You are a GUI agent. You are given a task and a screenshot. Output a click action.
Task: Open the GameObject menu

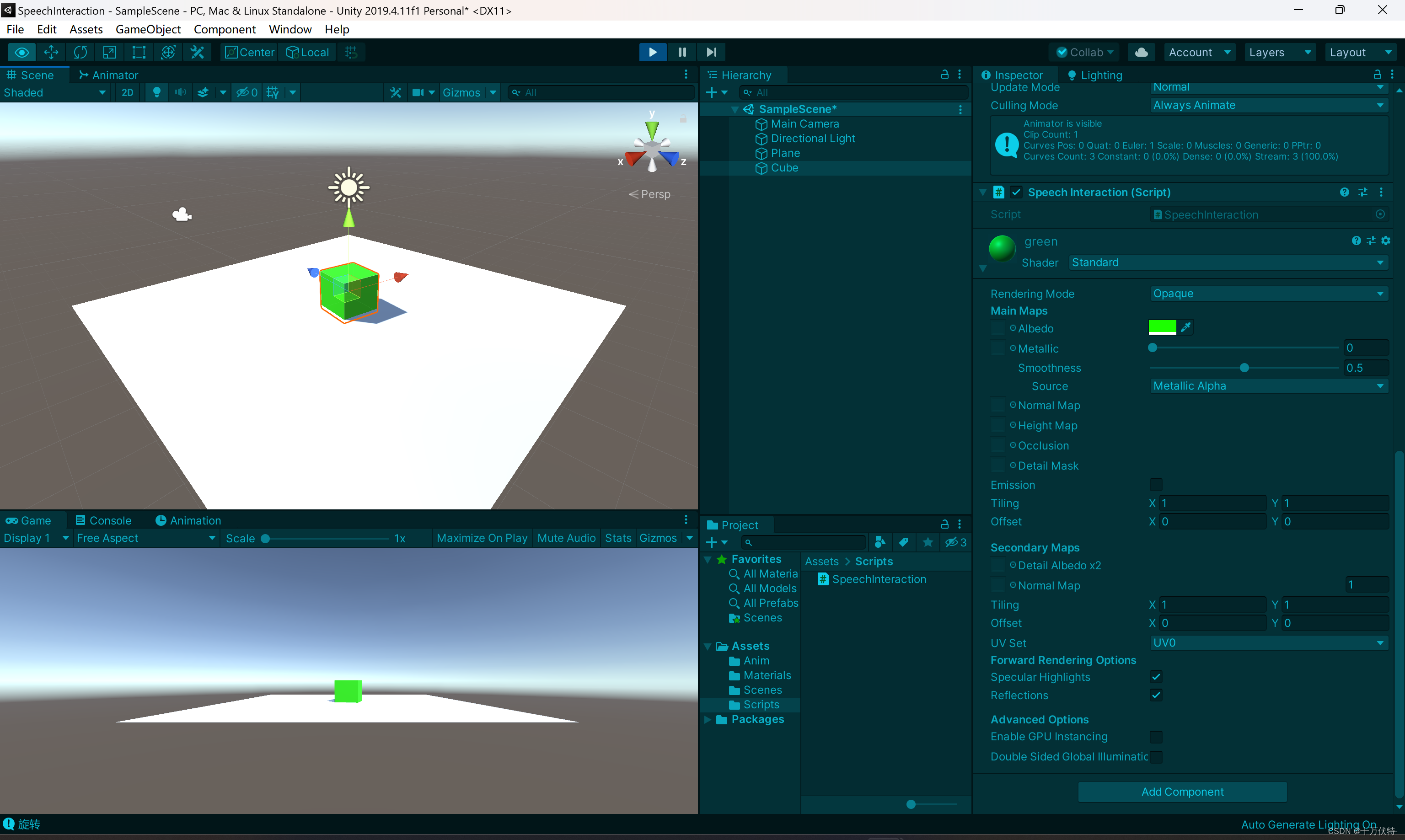click(x=148, y=29)
